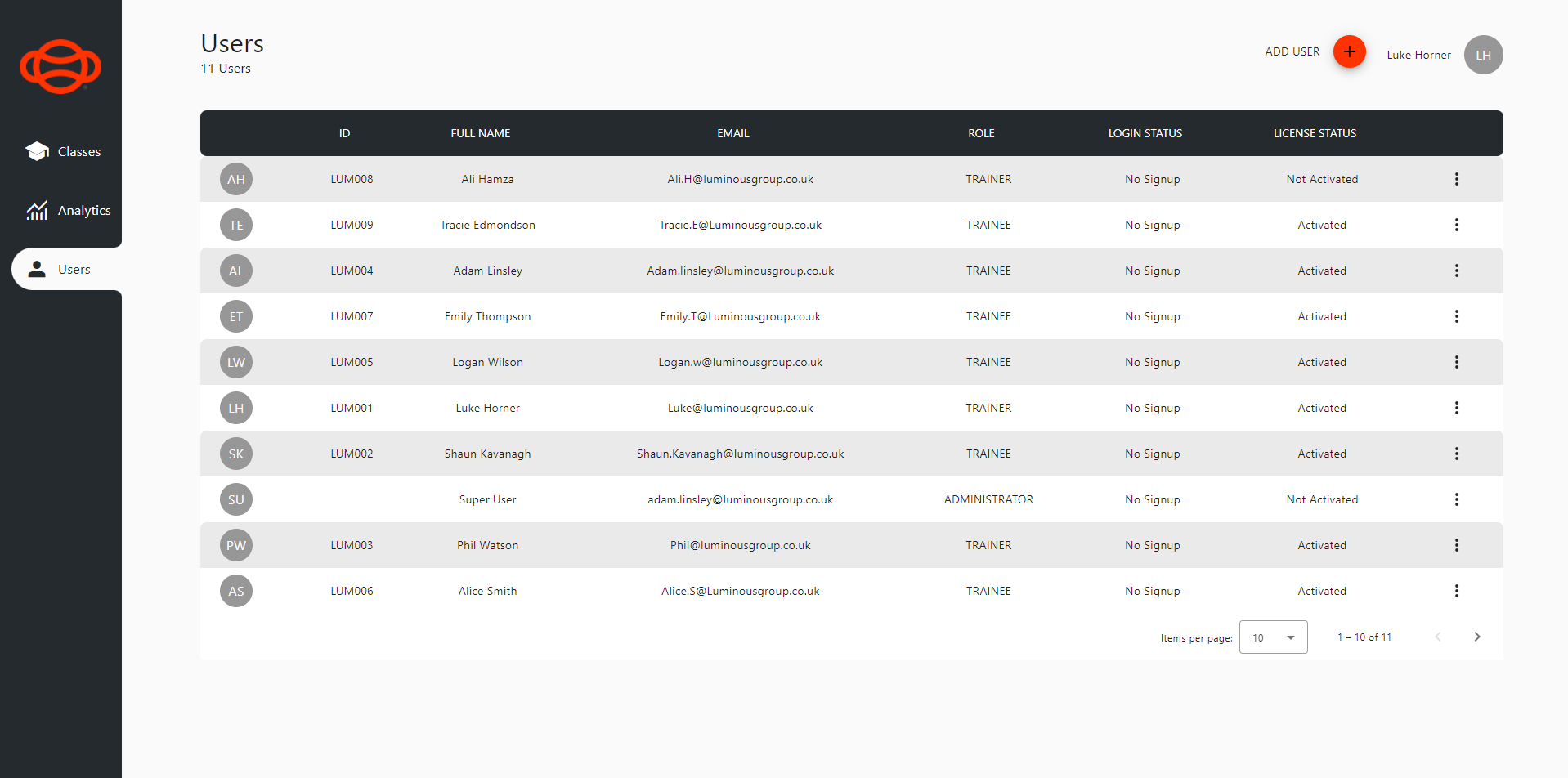The width and height of the screenshot is (1568, 778).
Task: Click the Luke Horner account name
Action: click(1418, 56)
